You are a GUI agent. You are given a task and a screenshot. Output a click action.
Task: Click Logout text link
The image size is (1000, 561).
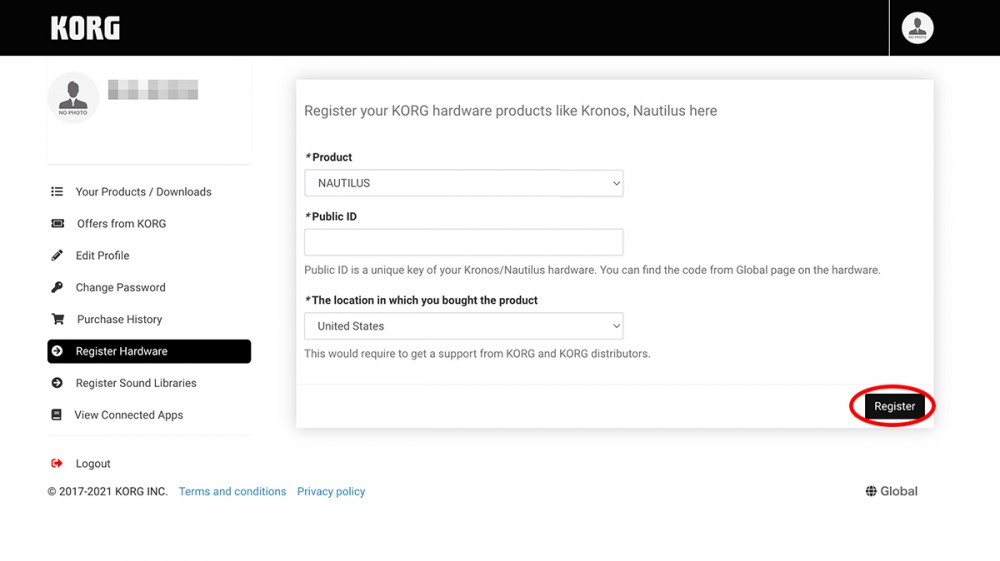tap(93, 463)
